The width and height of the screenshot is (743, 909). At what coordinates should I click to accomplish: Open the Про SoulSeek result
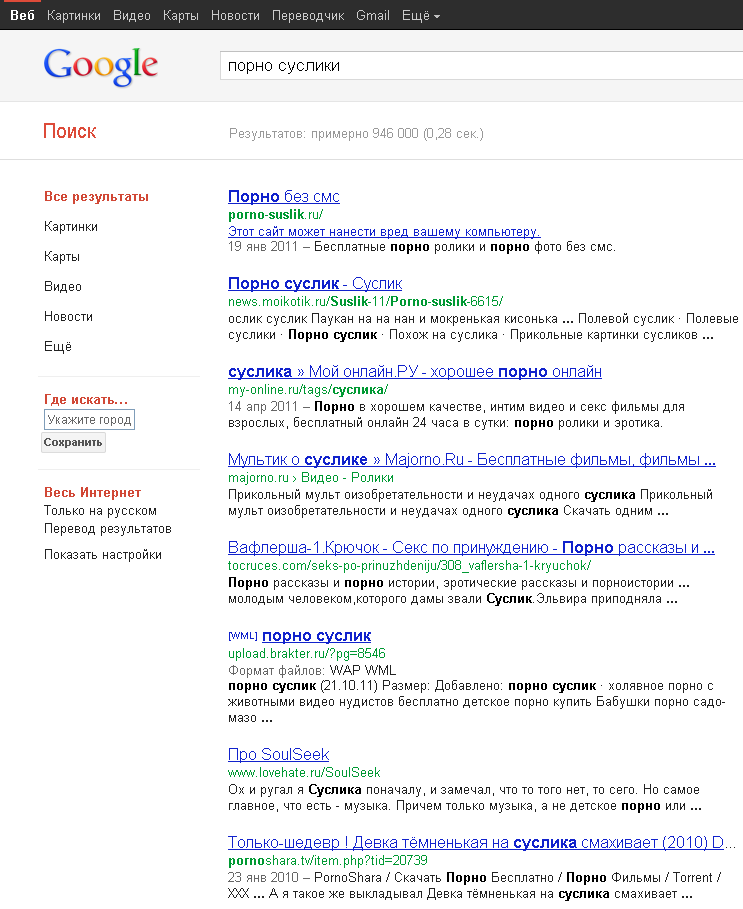278,754
